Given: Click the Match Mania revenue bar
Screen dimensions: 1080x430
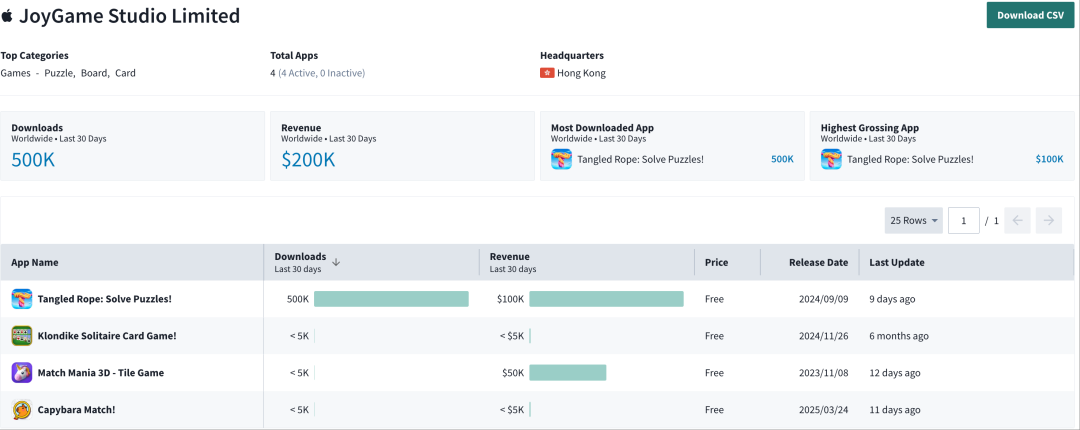Looking at the screenshot, I should 567,373.
